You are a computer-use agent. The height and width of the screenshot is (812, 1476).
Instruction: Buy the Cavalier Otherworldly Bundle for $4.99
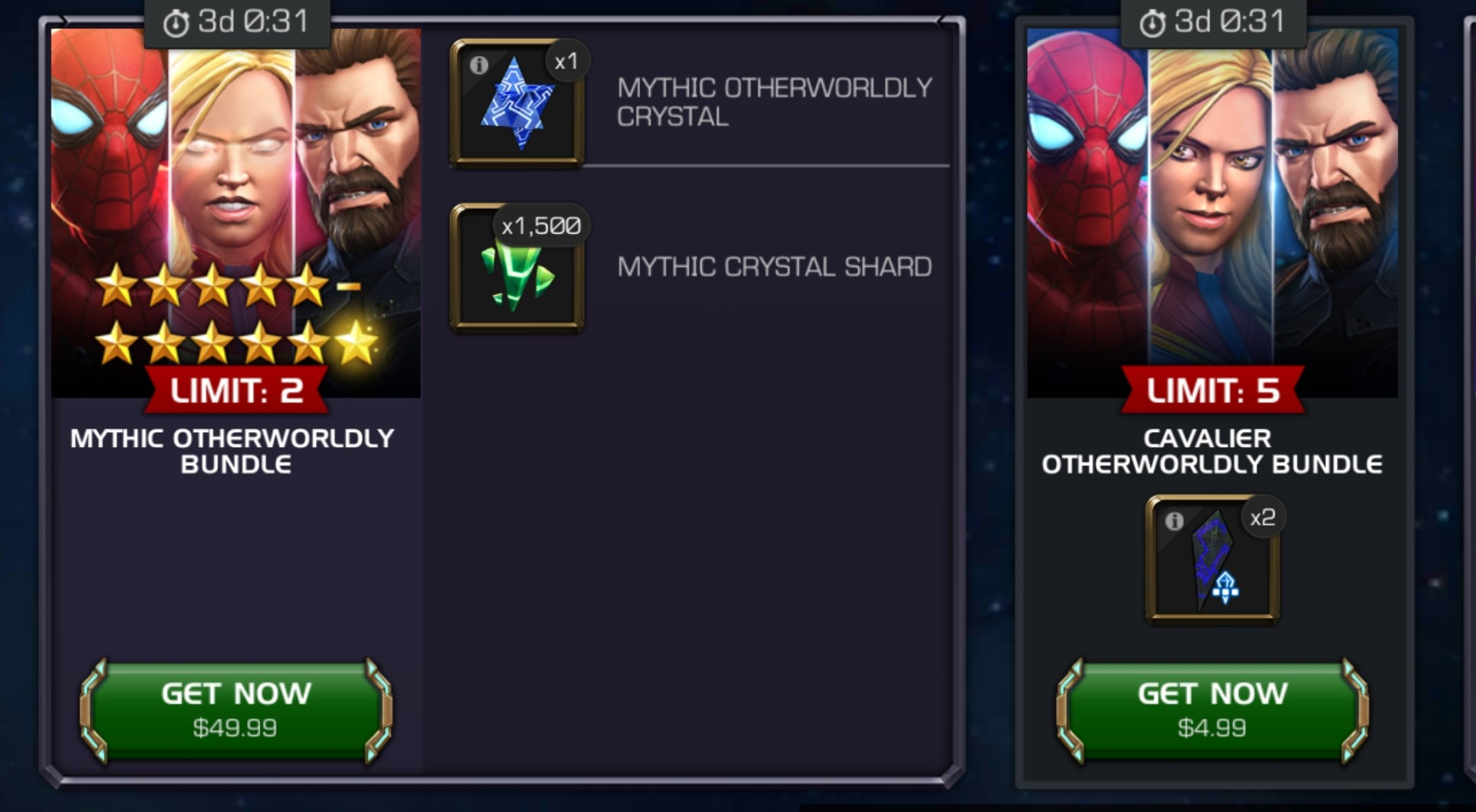[1212, 710]
